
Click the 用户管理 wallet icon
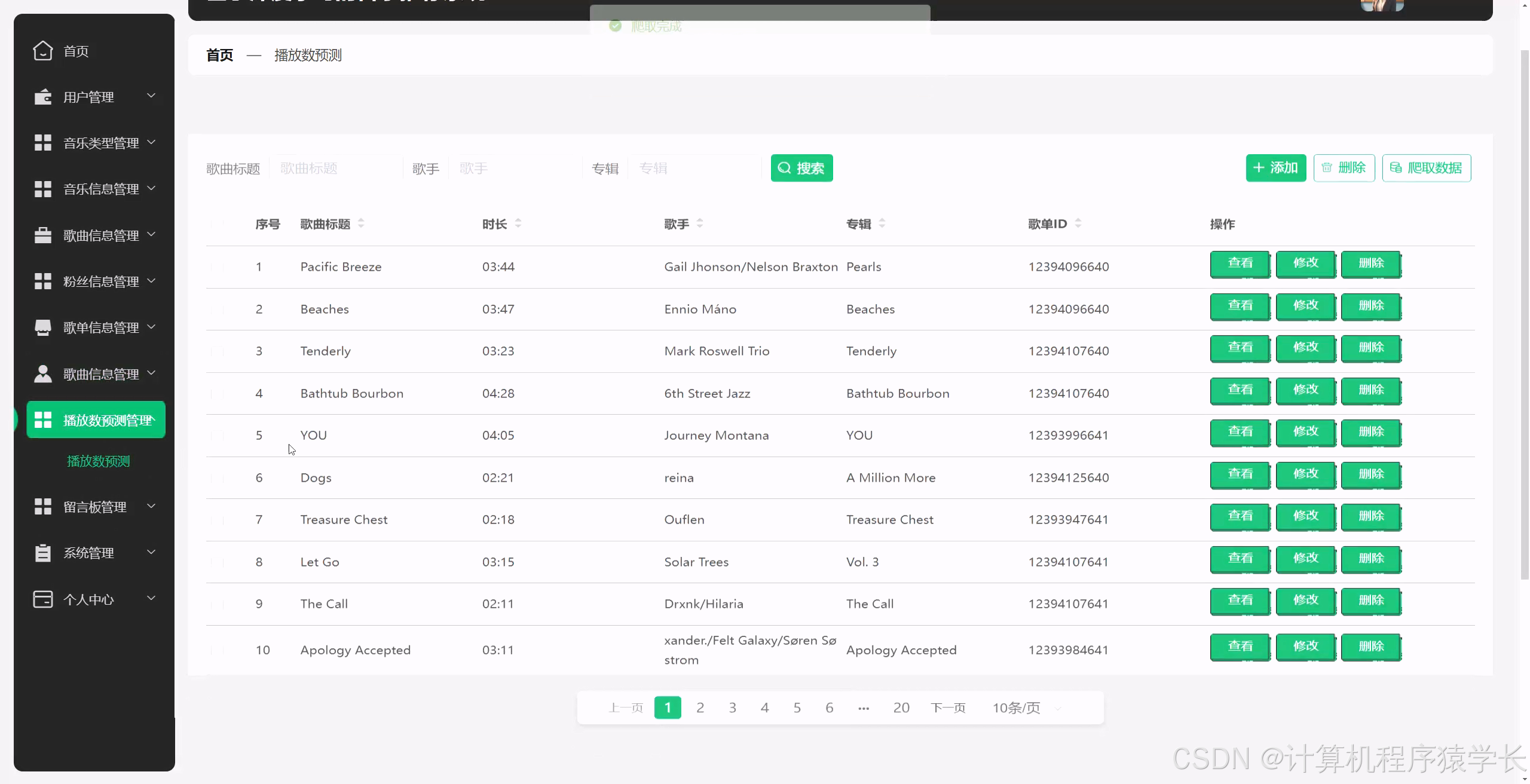(42, 97)
